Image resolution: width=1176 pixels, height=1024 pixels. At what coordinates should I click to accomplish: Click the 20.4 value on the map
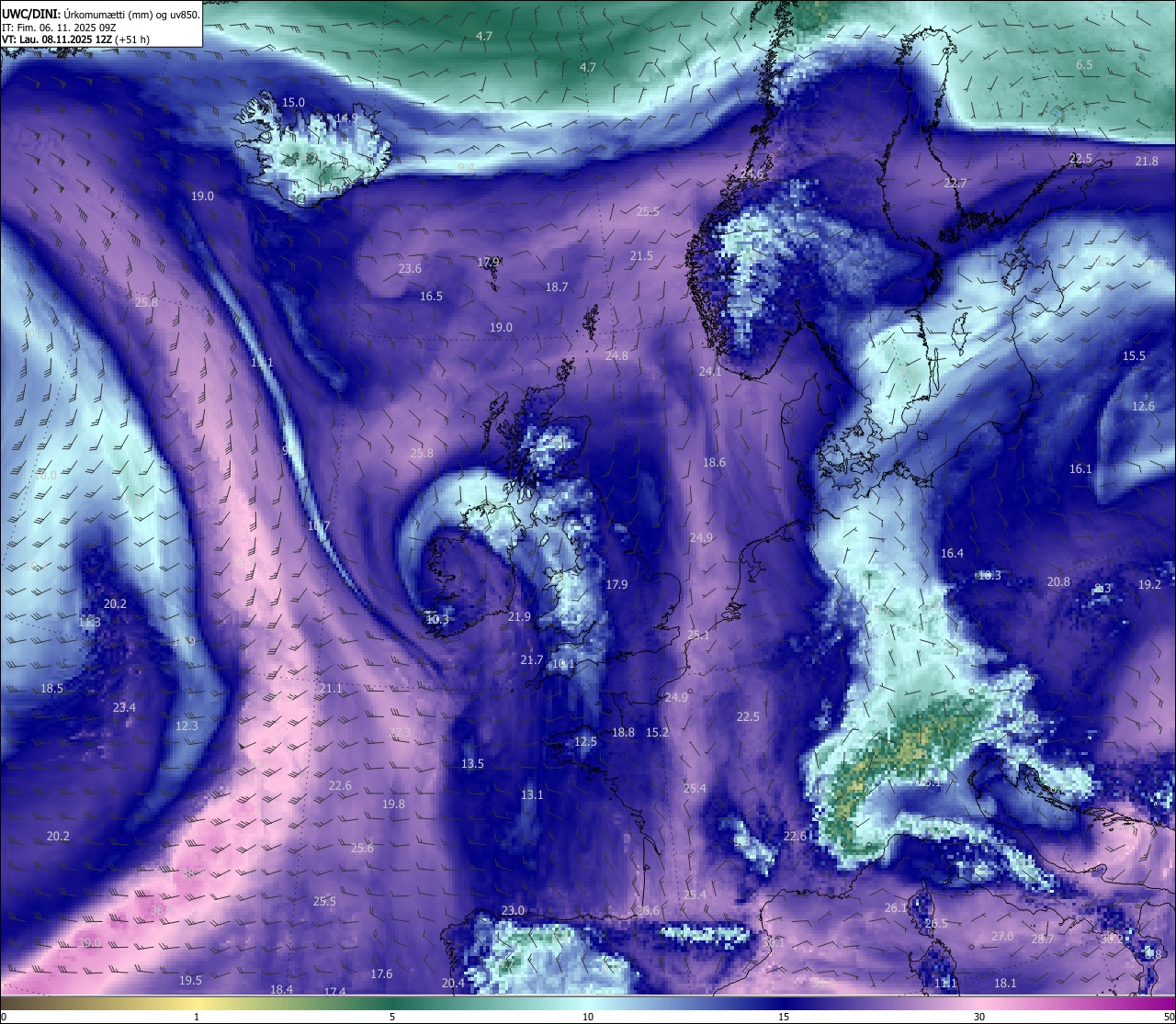point(452,984)
